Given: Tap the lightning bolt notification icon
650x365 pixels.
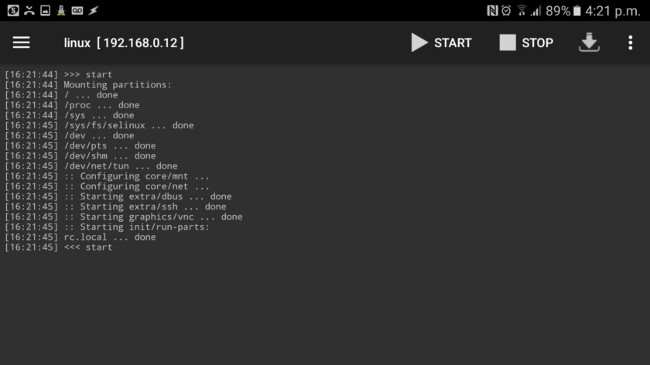Looking at the screenshot, I should (93, 10).
